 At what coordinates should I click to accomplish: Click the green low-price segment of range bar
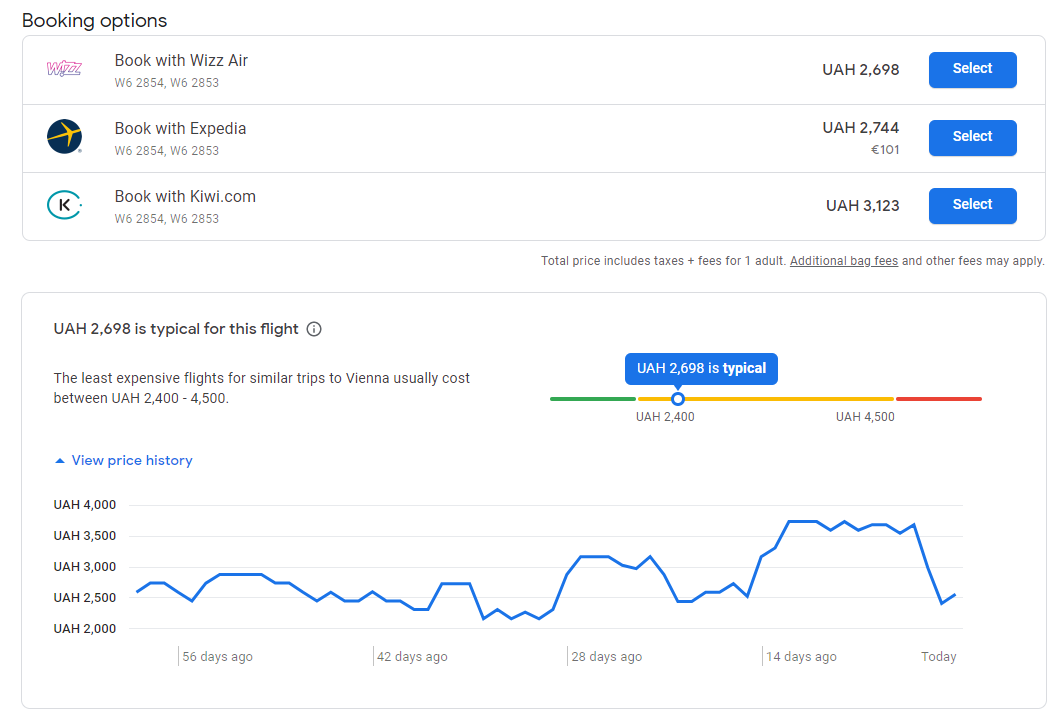592,399
